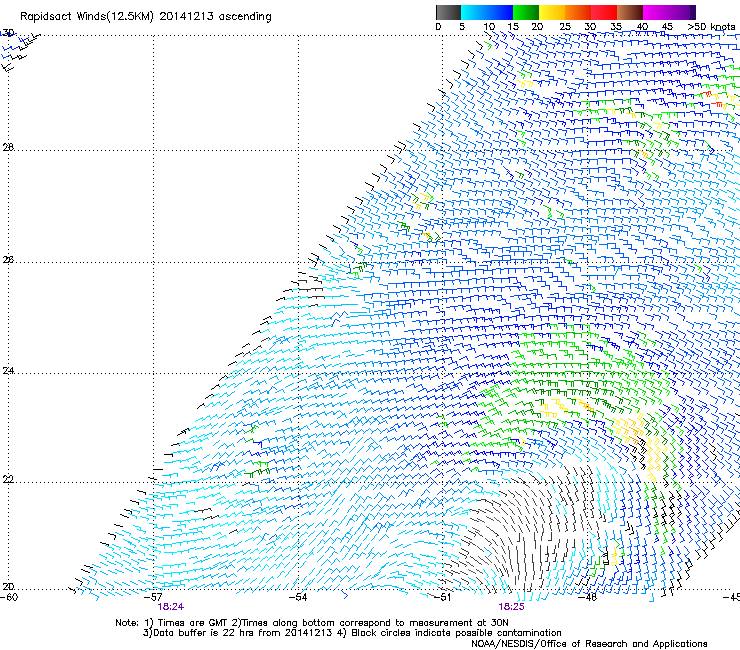Select the green 15–20 knots legend swatch
Screen dimensions: 740x650
tap(526, 12)
